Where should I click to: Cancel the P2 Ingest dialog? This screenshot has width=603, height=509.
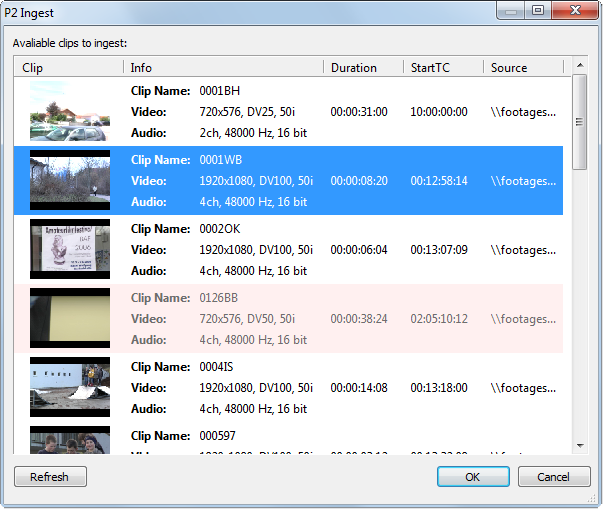(x=554, y=477)
